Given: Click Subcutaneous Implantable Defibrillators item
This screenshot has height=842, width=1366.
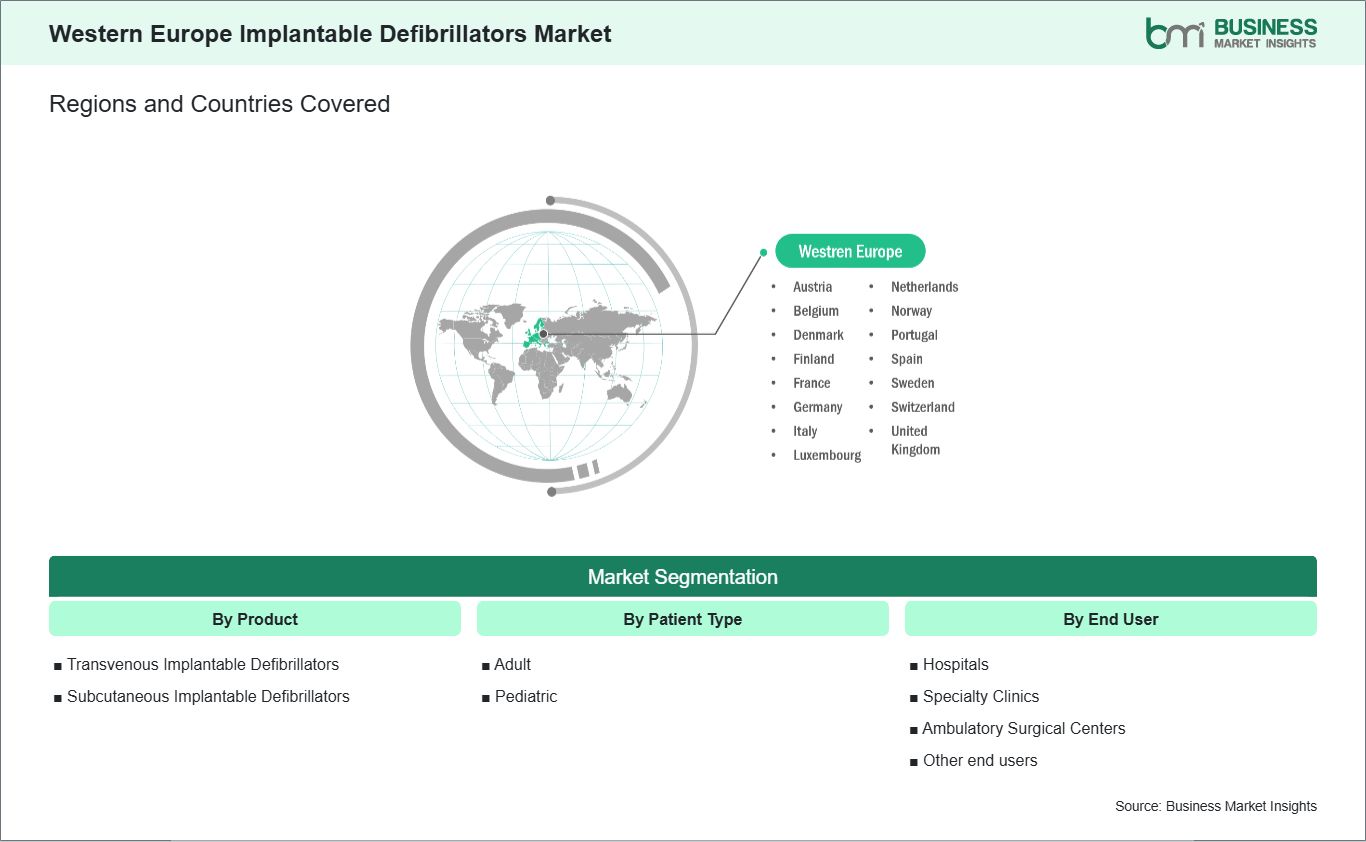Looking at the screenshot, I should point(208,696).
